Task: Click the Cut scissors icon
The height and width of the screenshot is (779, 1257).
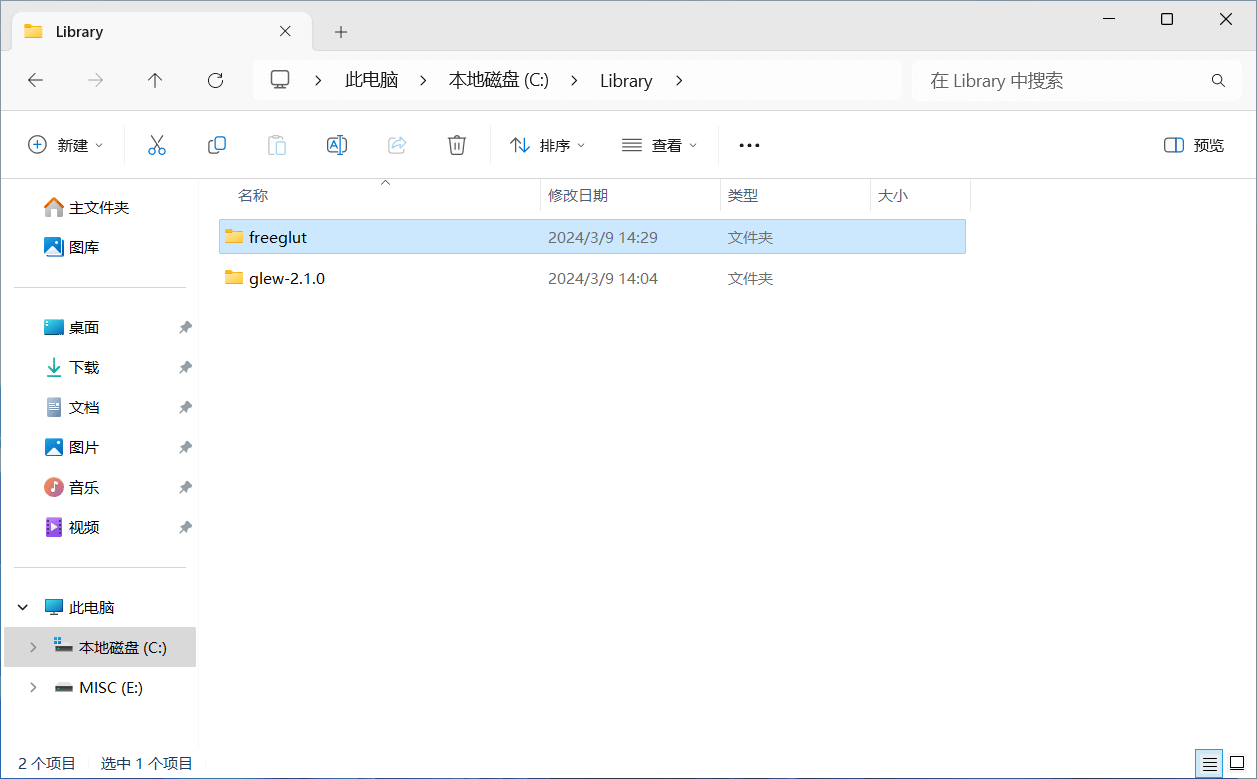Action: click(157, 145)
